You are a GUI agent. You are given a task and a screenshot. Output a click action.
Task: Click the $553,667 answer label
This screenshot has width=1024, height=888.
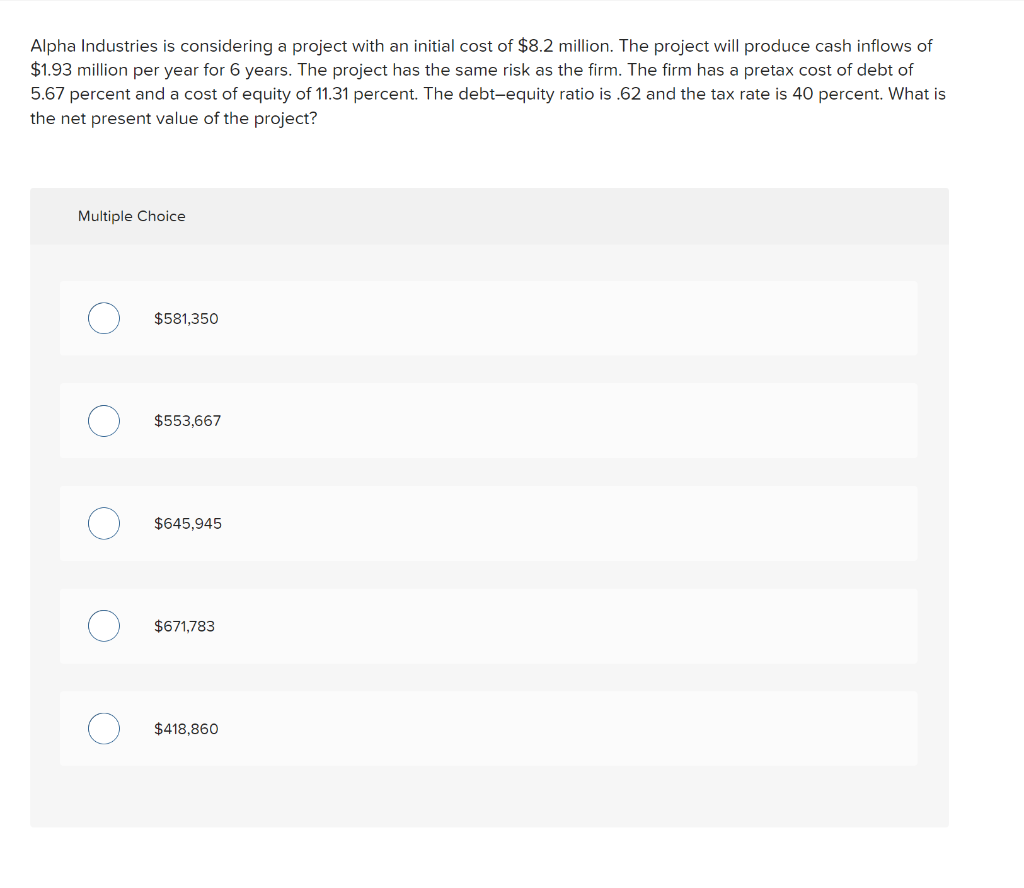pyautogui.click(x=187, y=421)
